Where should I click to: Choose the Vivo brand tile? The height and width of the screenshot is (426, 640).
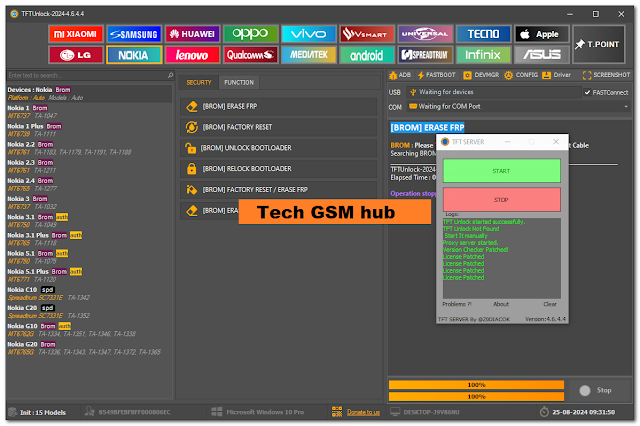309,34
